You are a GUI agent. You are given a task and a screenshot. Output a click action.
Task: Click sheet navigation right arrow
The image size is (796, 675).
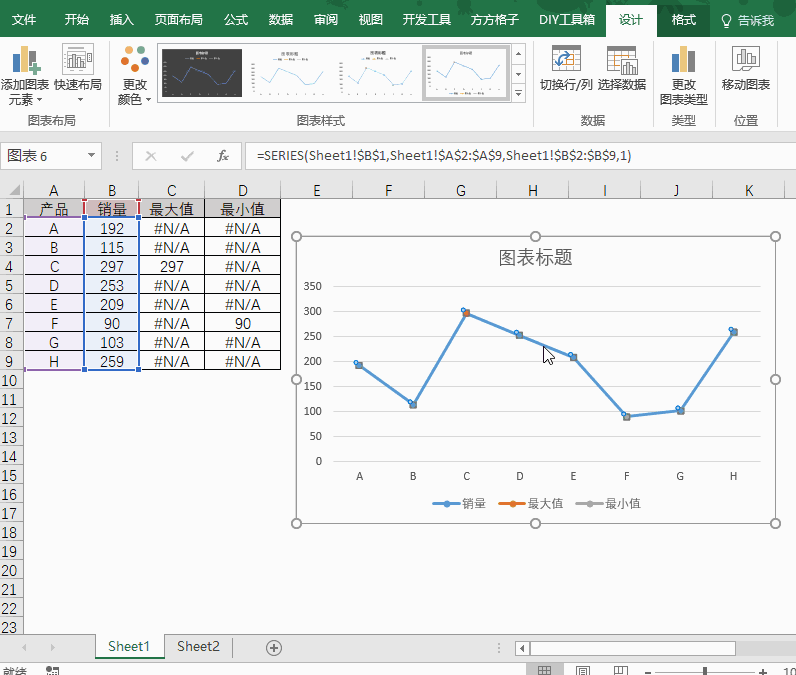pyautogui.click(x=53, y=648)
